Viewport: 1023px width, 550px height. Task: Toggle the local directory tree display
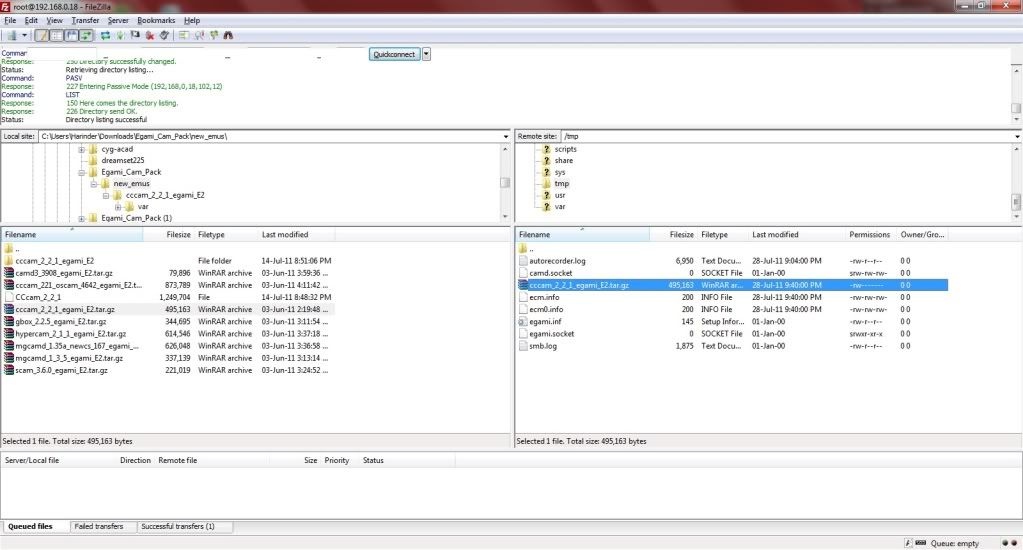(57, 35)
